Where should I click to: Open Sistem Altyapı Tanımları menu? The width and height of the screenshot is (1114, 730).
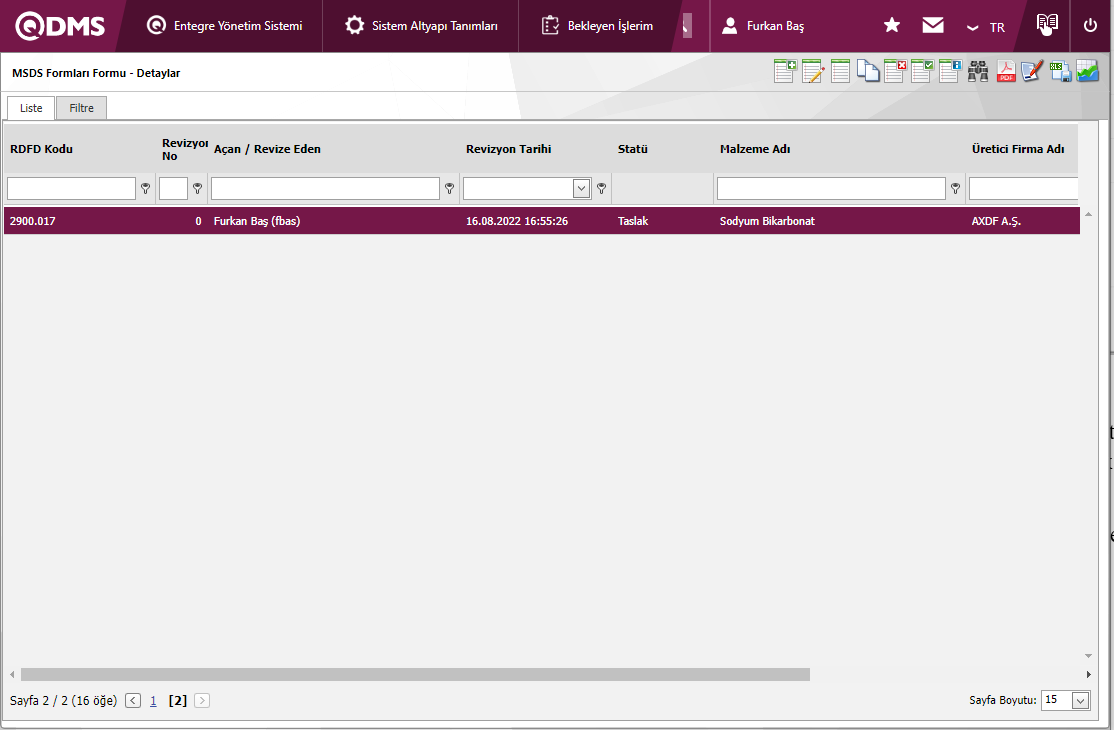click(x=421, y=26)
